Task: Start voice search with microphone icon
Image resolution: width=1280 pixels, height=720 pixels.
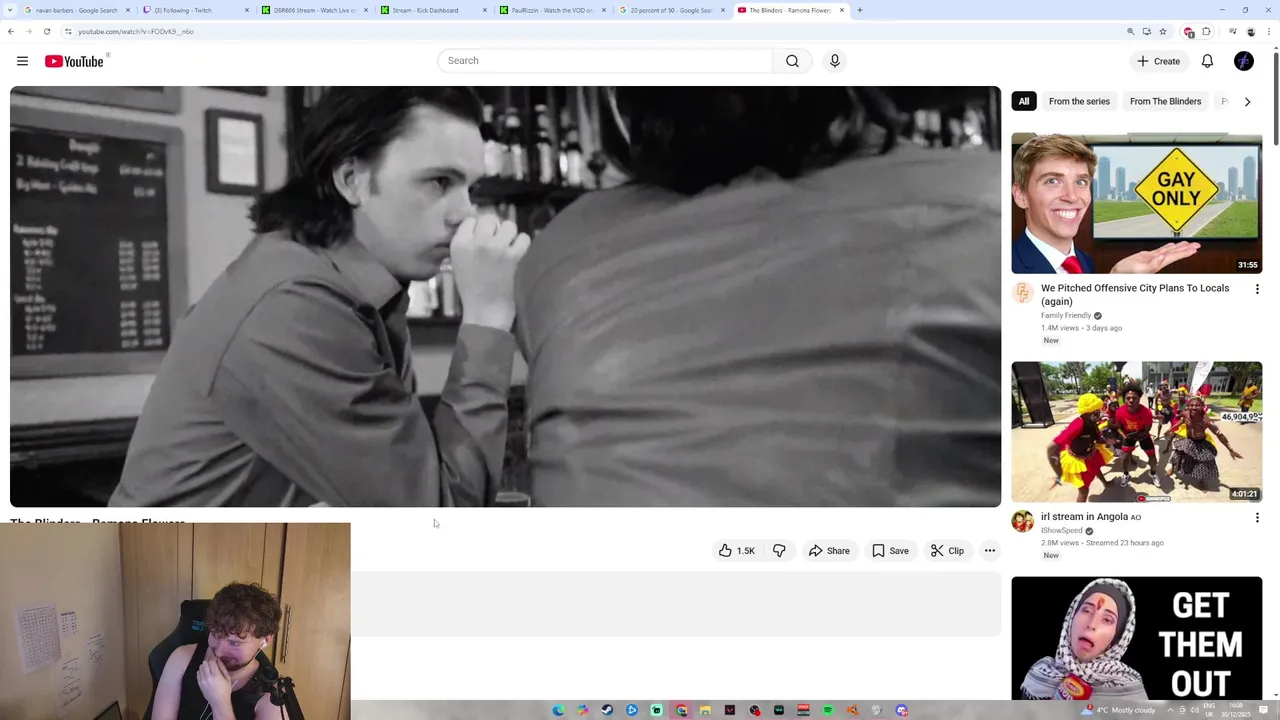Action: click(x=835, y=61)
